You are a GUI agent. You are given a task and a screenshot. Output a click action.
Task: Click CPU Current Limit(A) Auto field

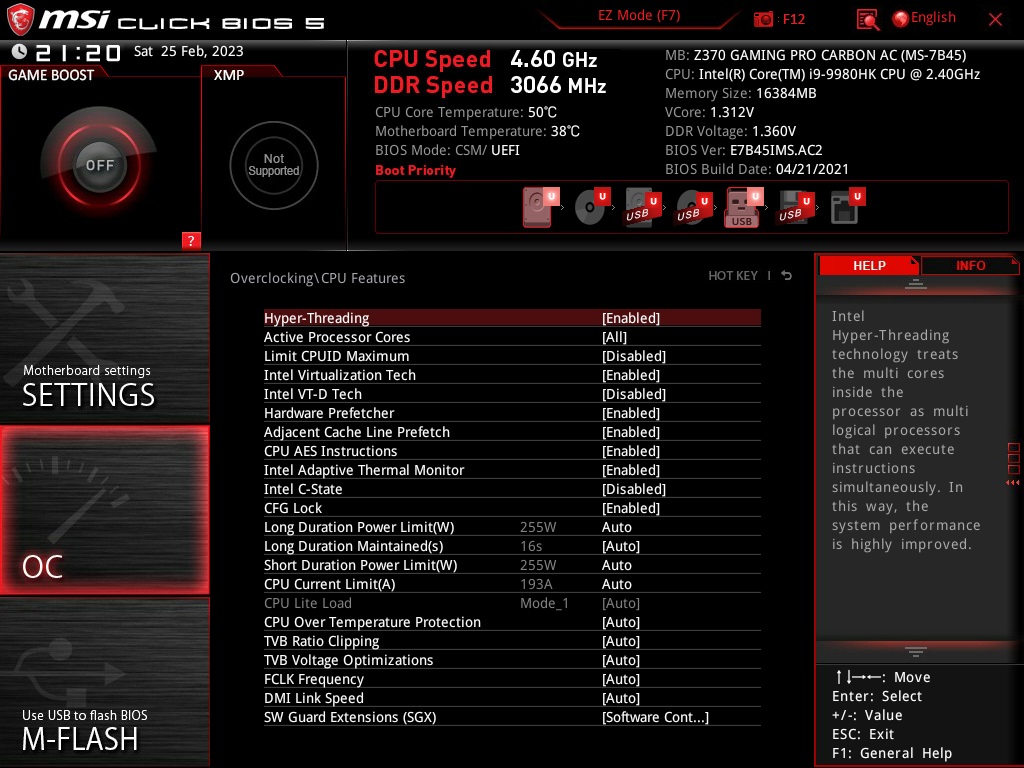tap(616, 584)
